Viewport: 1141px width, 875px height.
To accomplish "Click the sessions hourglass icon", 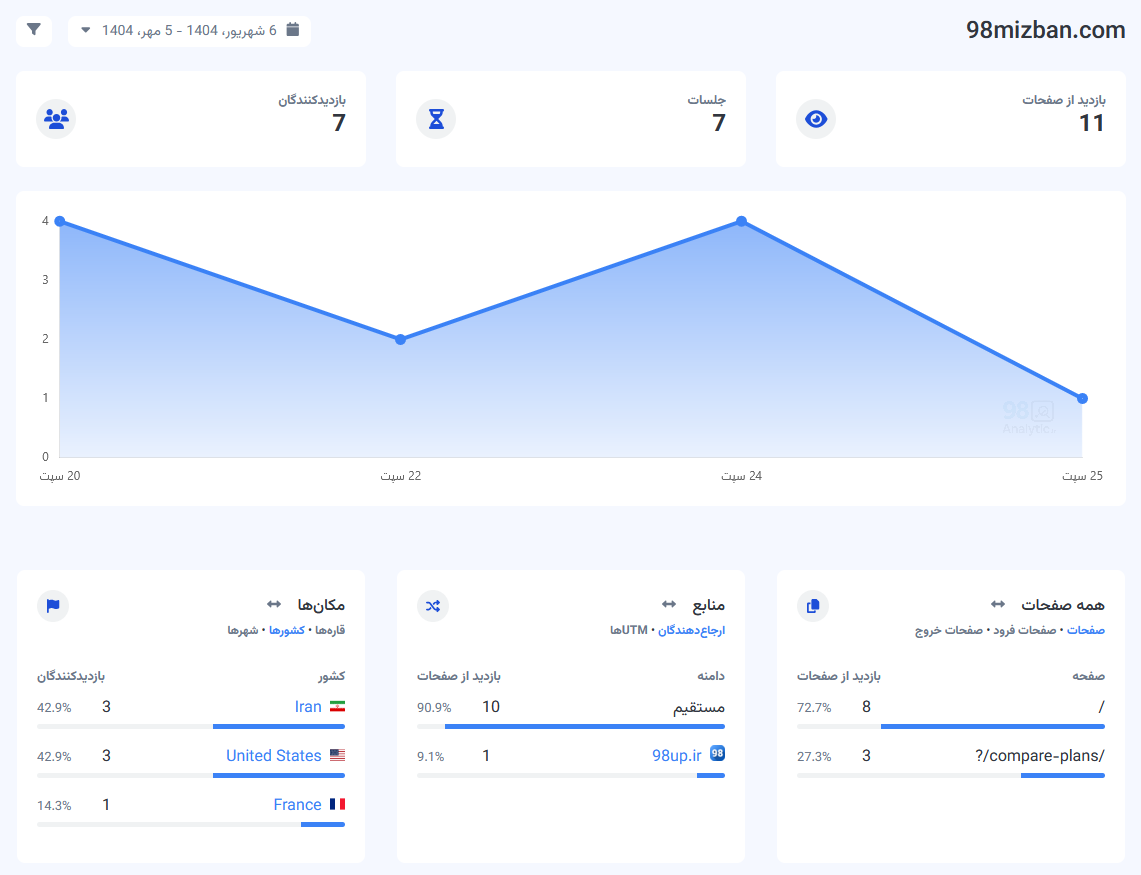I will [x=436, y=119].
